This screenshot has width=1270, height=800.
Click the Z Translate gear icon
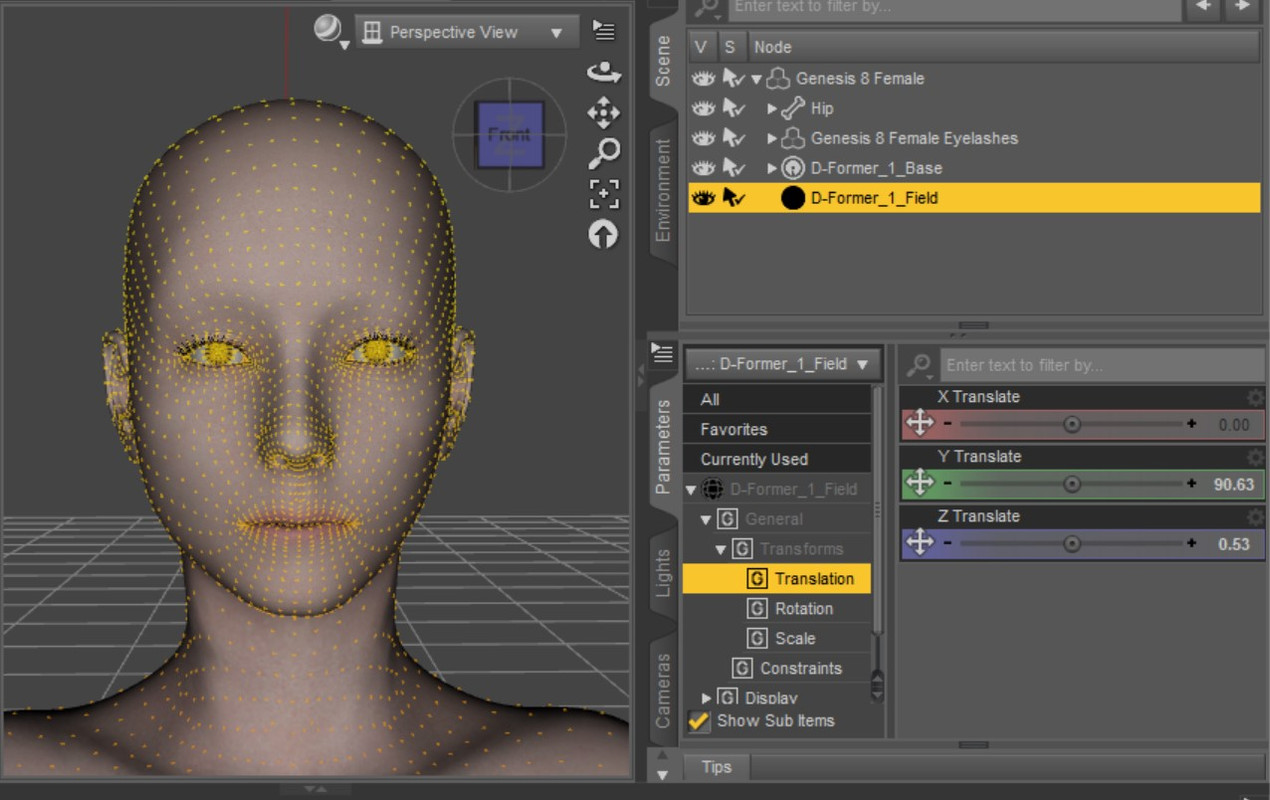pos(1255,517)
